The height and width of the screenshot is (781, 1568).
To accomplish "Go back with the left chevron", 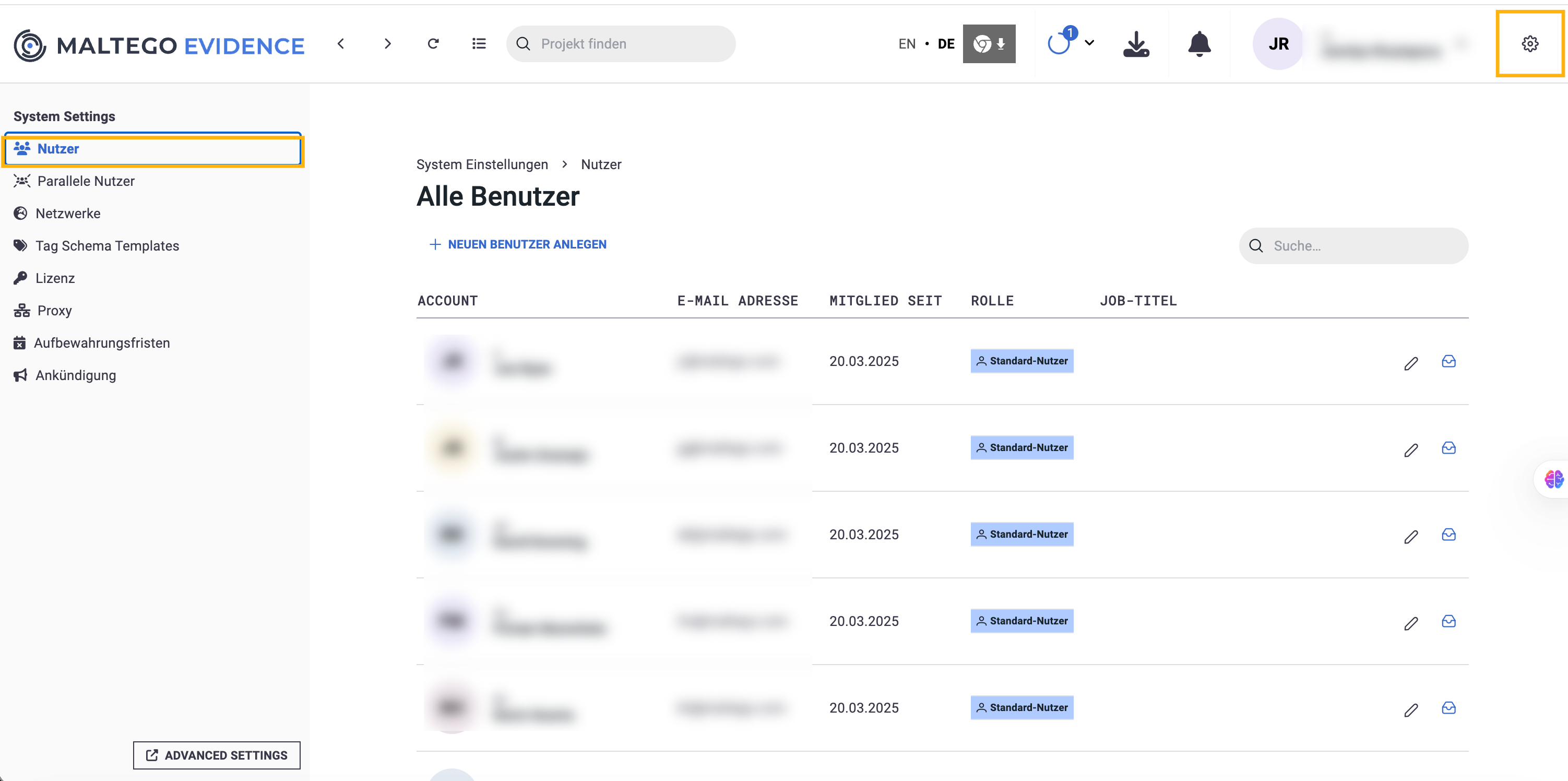I will (x=341, y=44).
